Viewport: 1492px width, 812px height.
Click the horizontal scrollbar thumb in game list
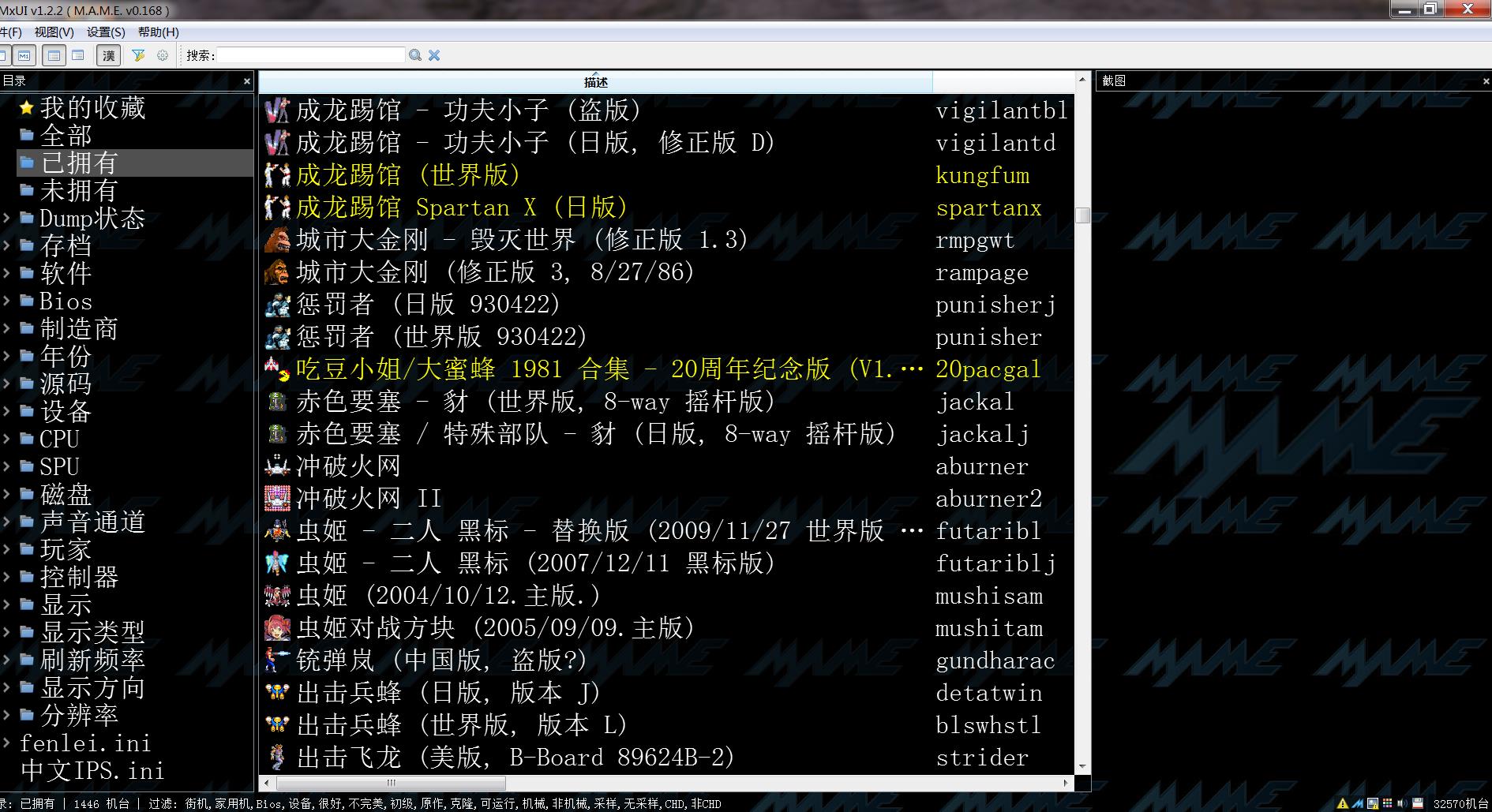(391, 783)
